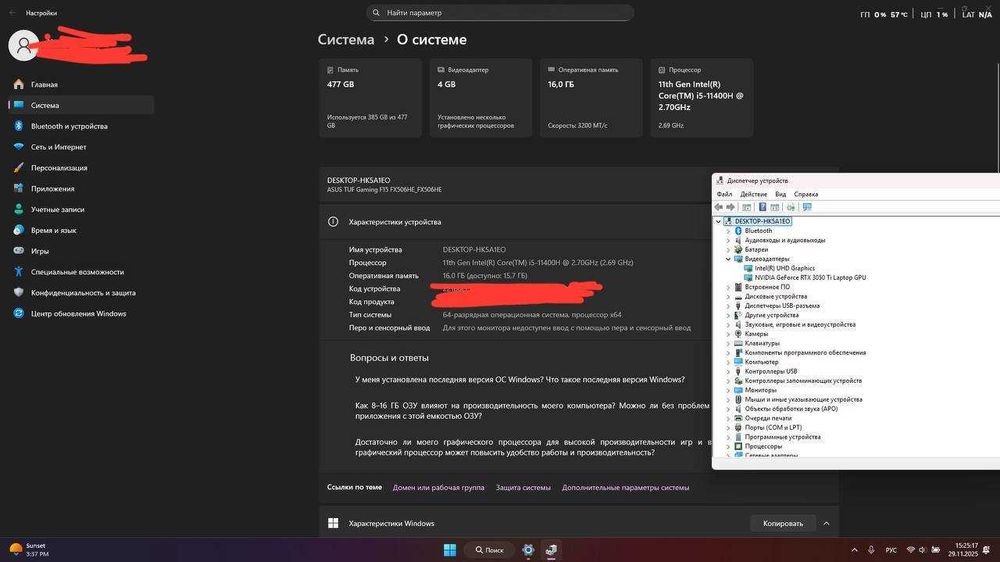Expand the Камеры device category
Screen dimensions: 1000x562
(x=728, y=334)
